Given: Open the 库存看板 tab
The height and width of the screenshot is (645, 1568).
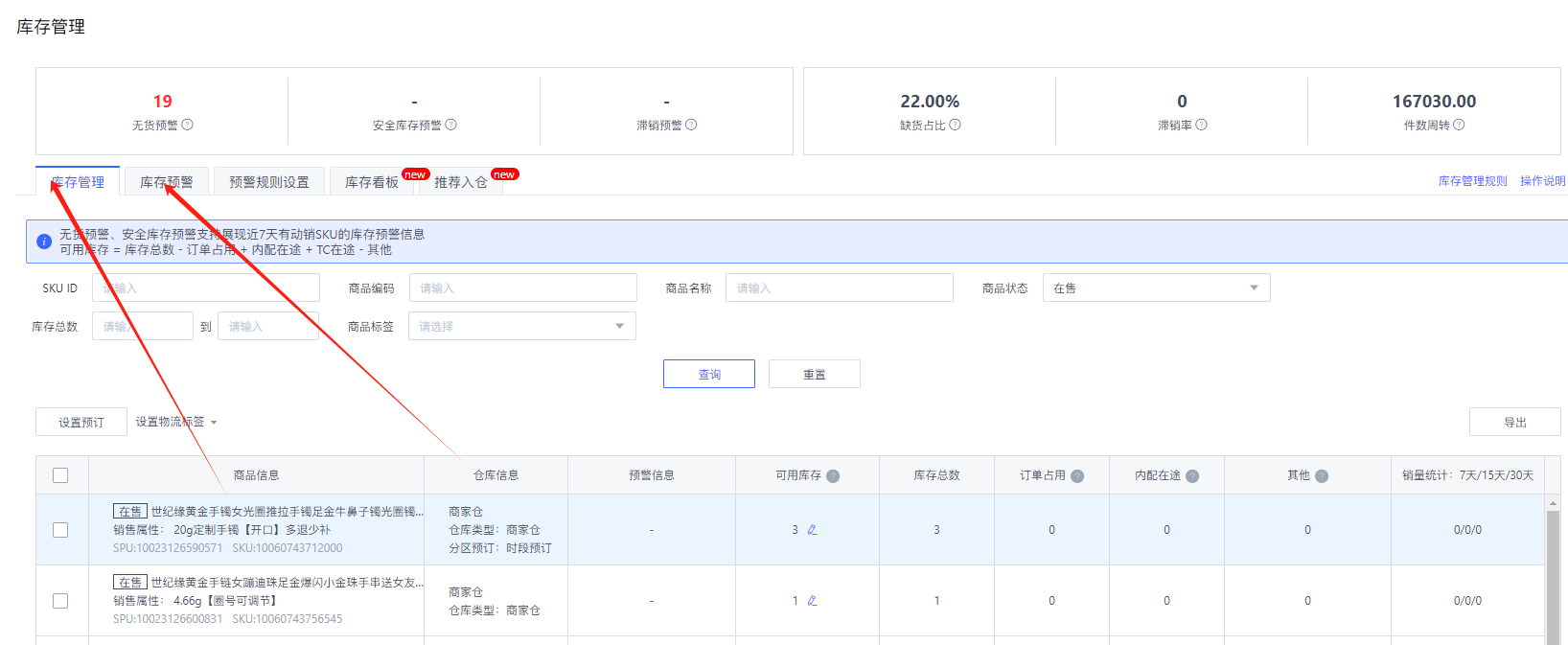Looking at the screenshot, I should click(x=372, y=182).
